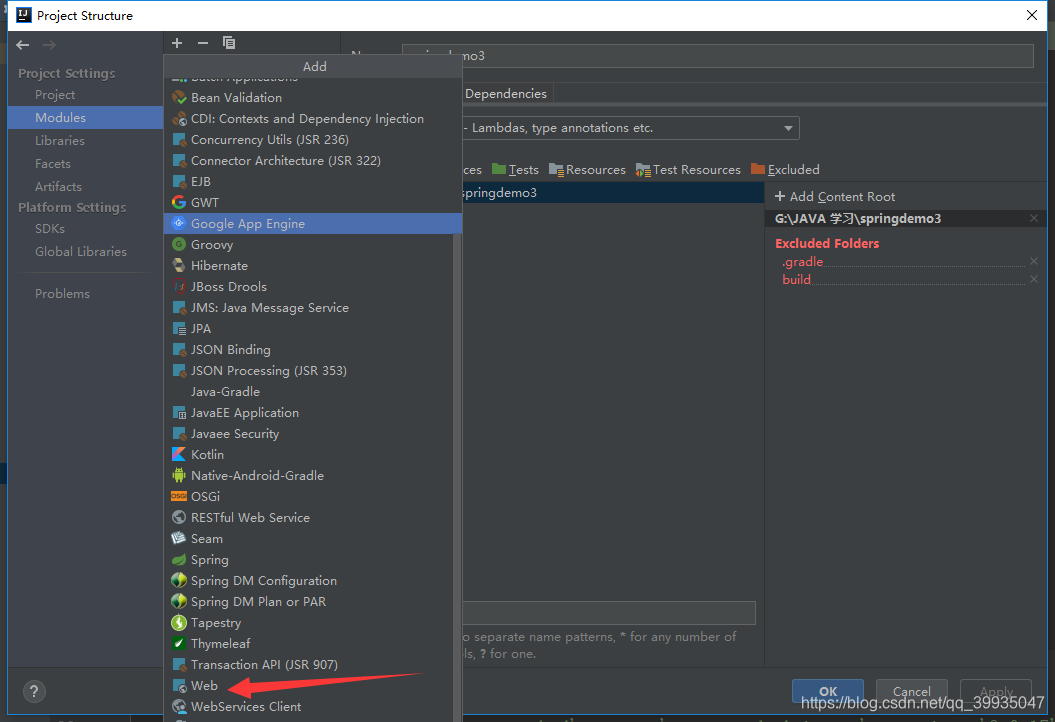The image size is (1055, 722).
Task: Switch to the Dependencies tab
Action: point(506,94)
